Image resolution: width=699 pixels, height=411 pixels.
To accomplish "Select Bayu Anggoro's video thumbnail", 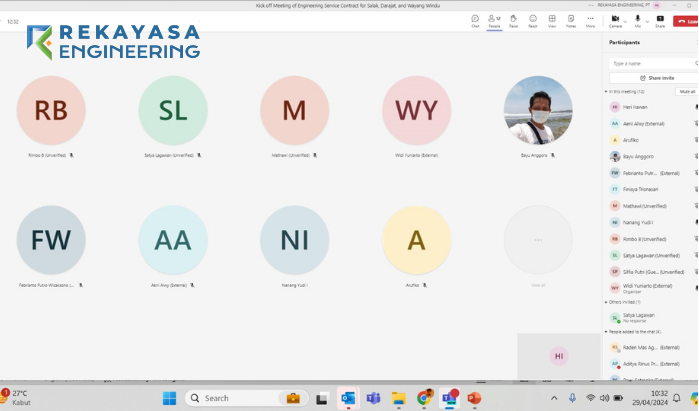I will pyautogui.click(x=538, y=111).
